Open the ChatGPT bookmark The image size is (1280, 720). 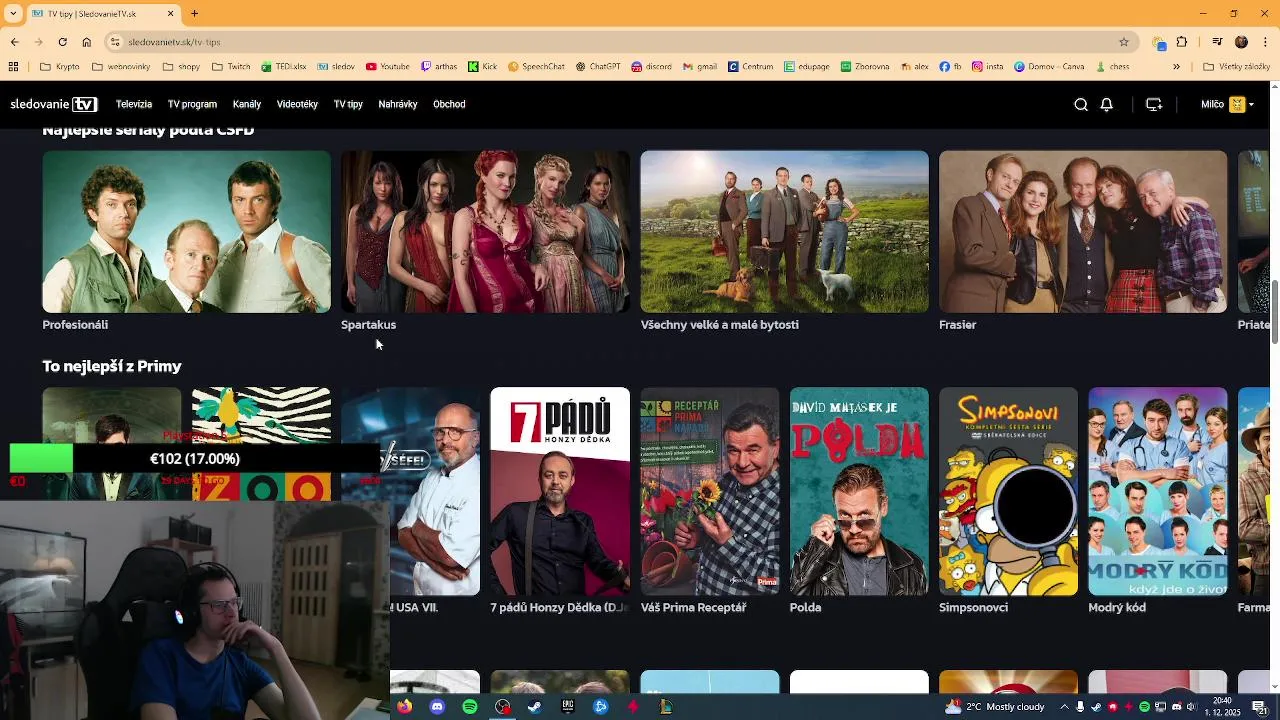click(x=598, y=67)
